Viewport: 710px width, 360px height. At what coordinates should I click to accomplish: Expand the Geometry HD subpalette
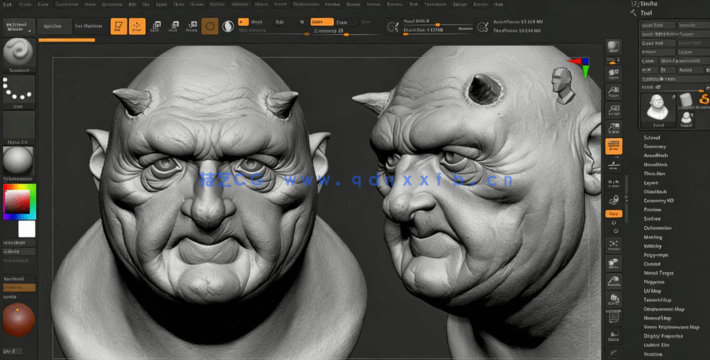[659, 201]
